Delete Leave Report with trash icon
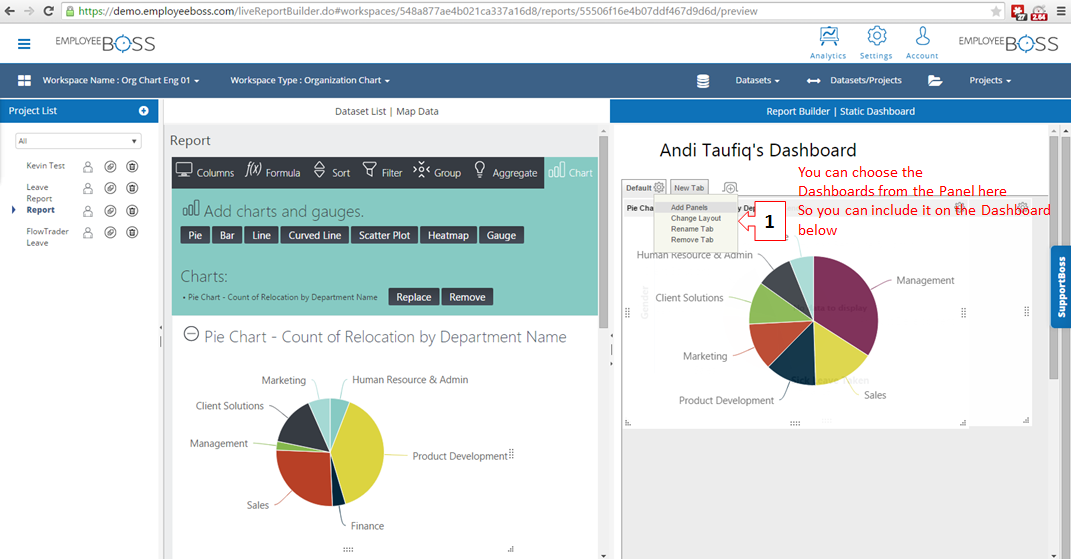The image size is (1071, 559). click(133, 188)
